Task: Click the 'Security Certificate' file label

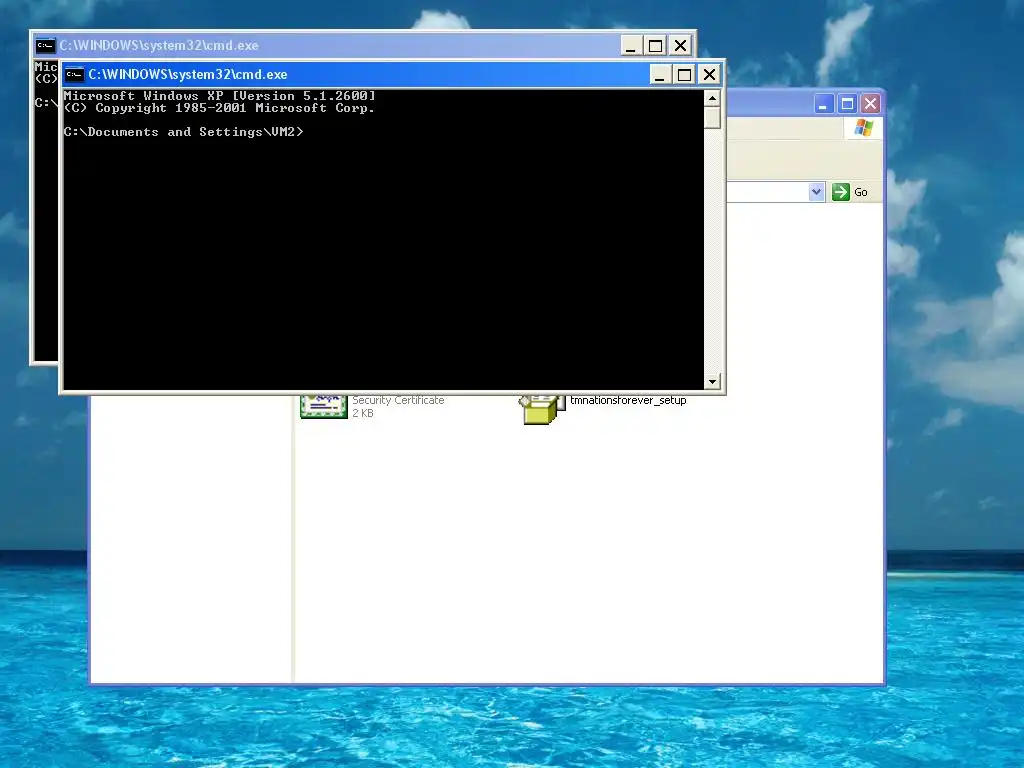Action: click(x=398, y=400)
